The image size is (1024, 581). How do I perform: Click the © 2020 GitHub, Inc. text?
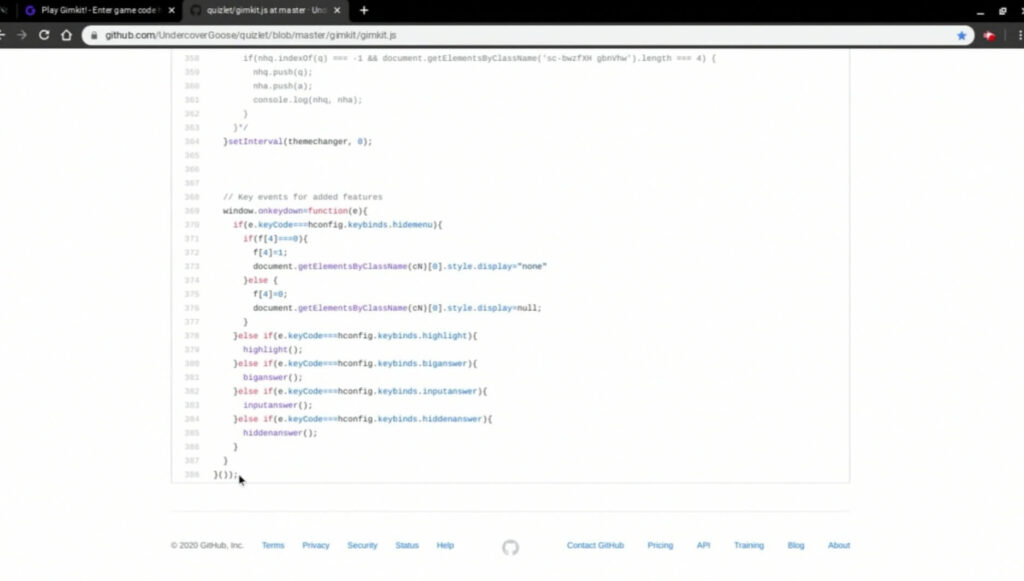(207, 545)
